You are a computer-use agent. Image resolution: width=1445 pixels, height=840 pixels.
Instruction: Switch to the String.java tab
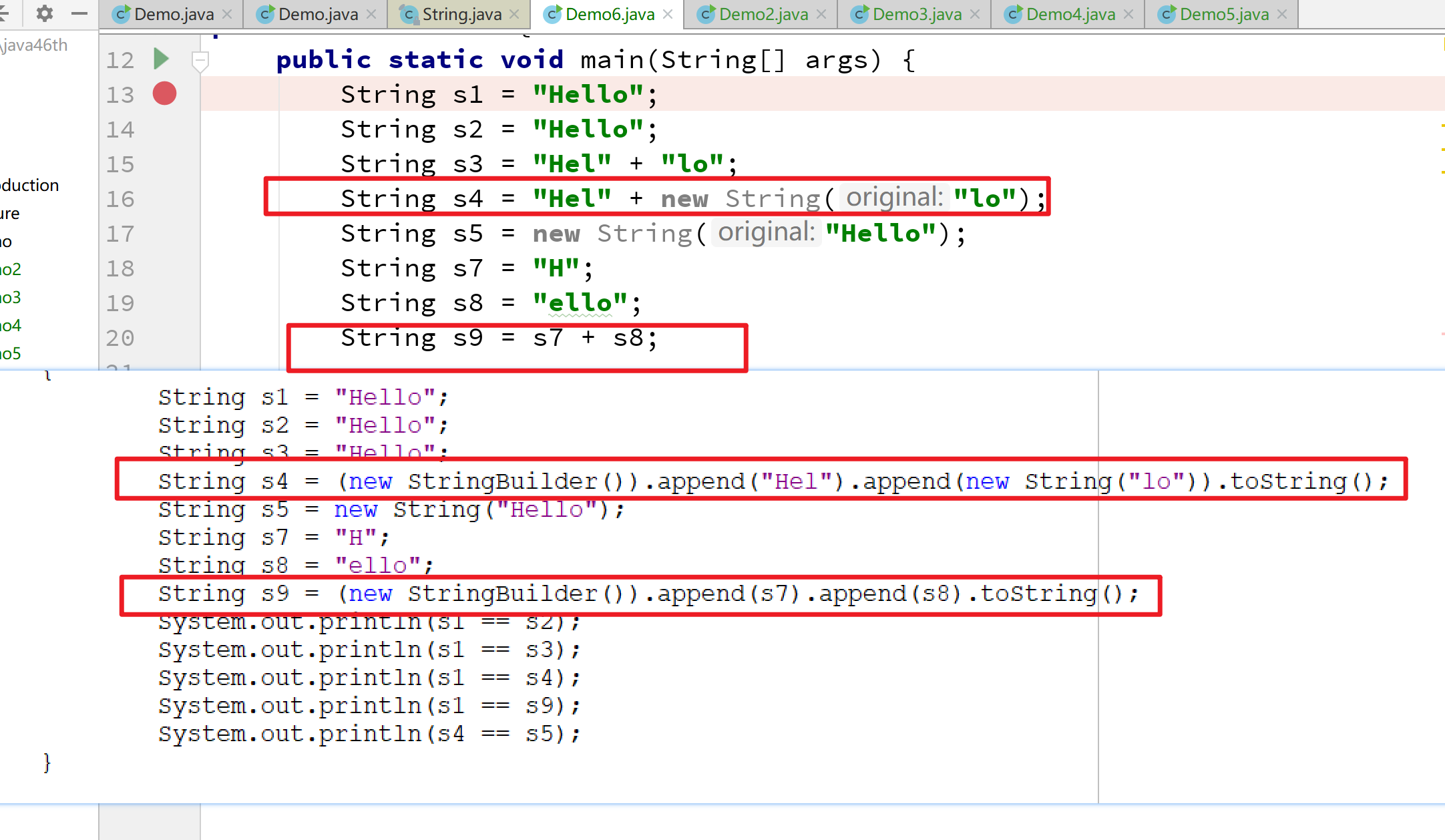click(x=461, y=14)
